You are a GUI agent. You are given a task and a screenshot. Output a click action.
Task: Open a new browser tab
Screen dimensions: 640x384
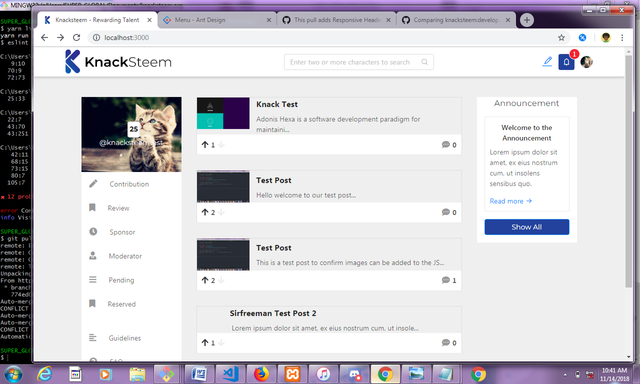(527, 20)
